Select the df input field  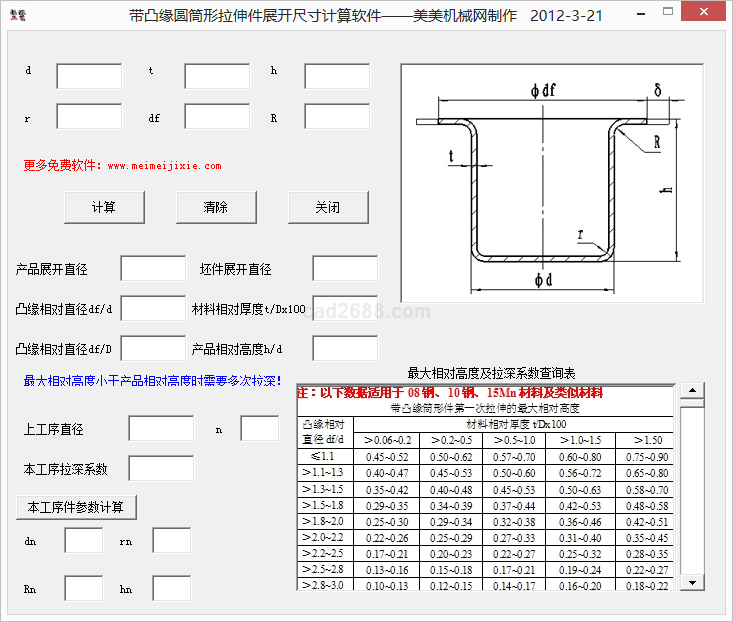pos(217,117)
